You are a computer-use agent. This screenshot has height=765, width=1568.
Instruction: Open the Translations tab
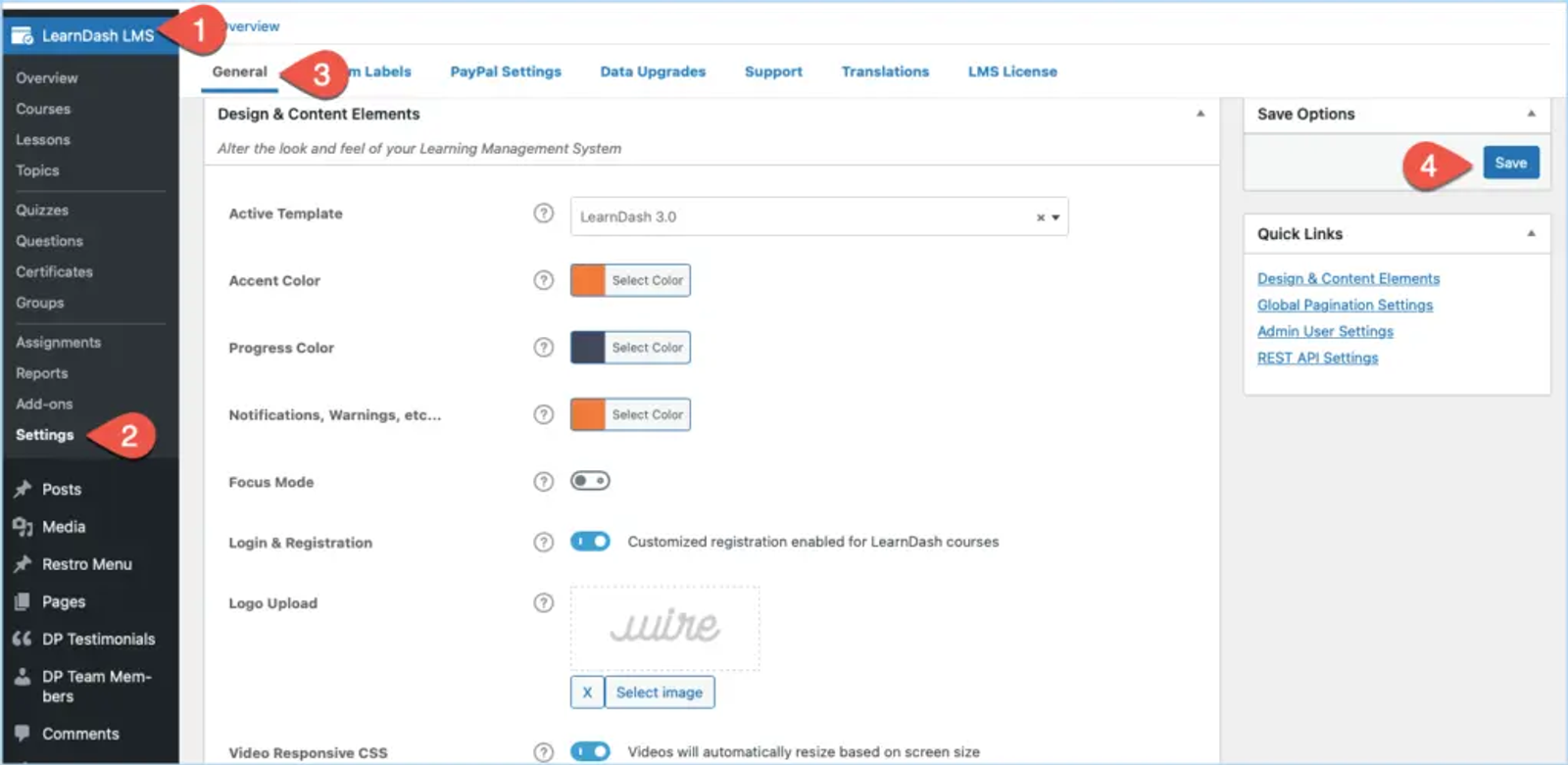(885, 72)
